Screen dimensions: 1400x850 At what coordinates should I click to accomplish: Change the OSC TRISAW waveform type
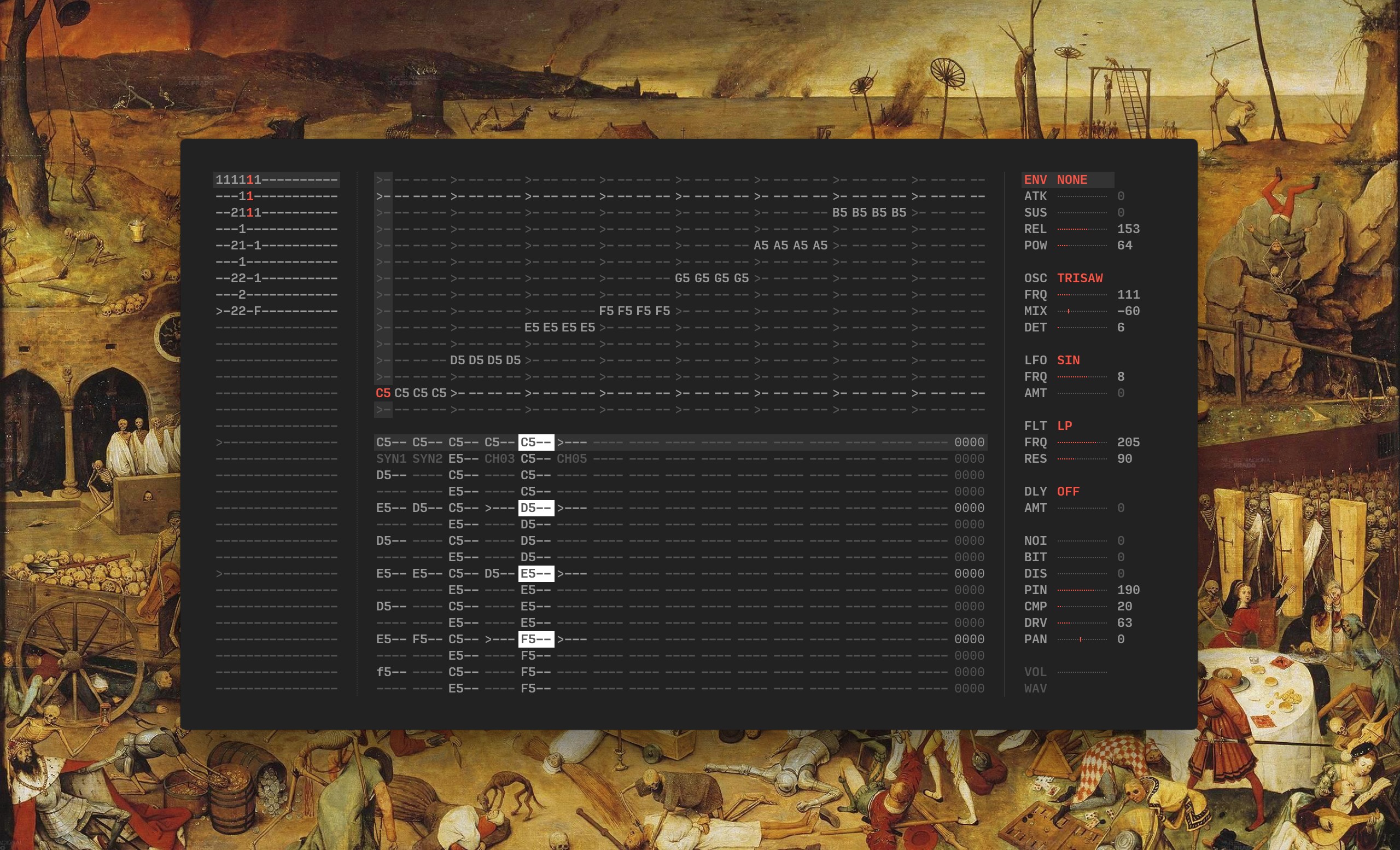[x=1080, y=278]
